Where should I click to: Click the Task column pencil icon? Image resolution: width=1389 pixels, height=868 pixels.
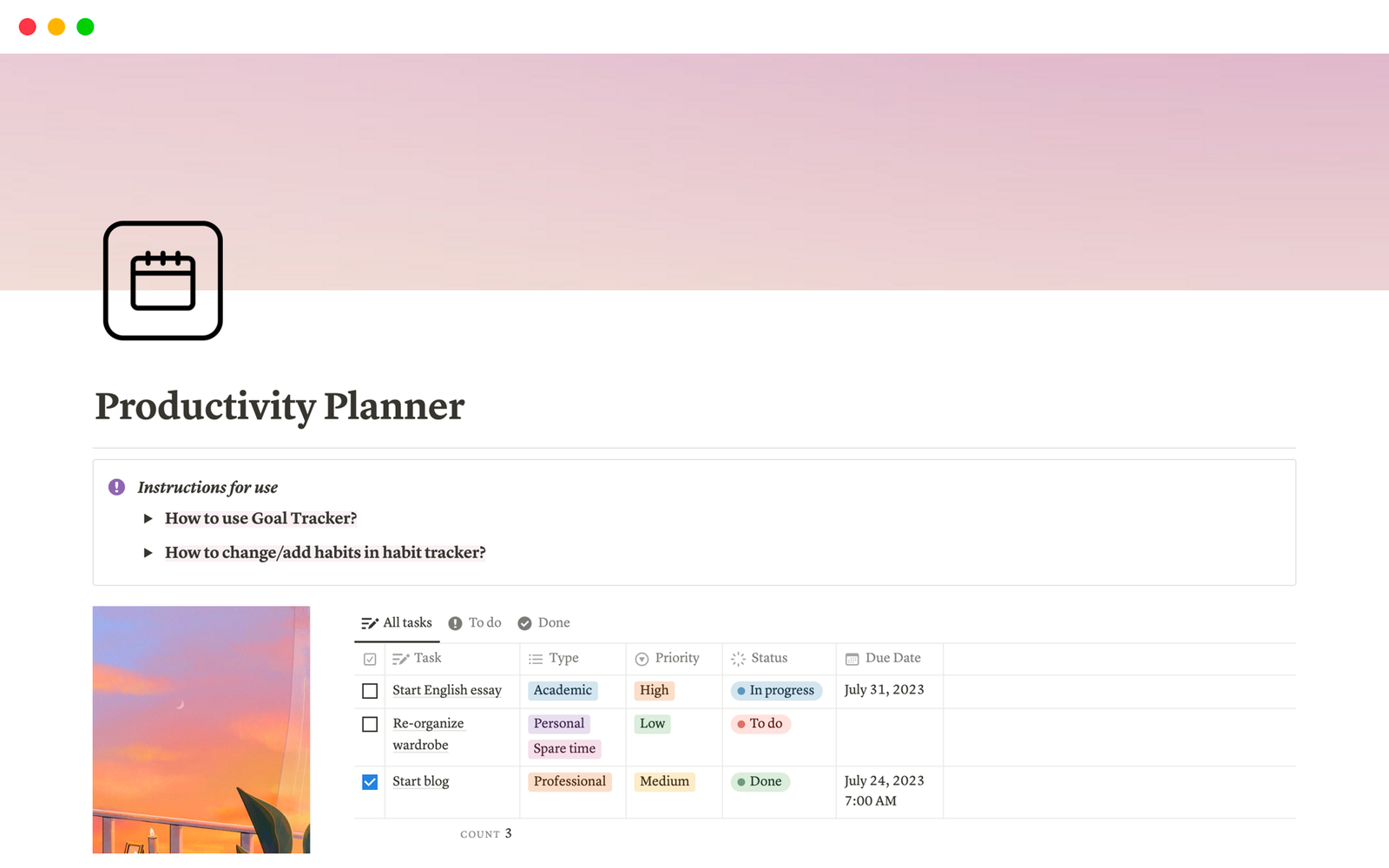point(400,659)
